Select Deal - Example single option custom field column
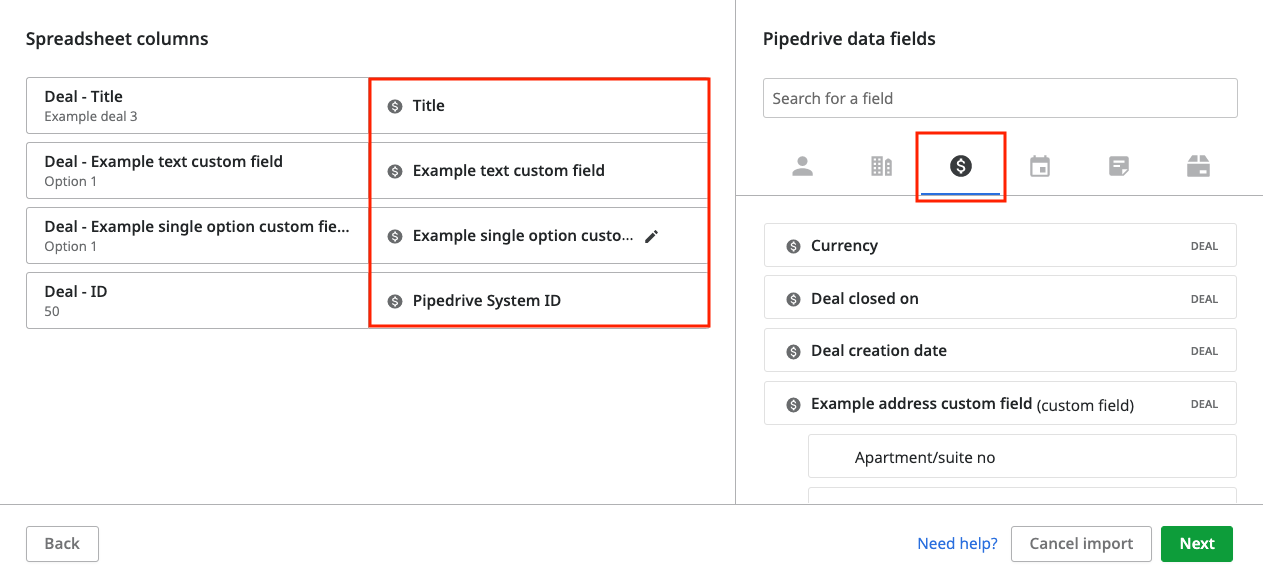This screenshot has width=1263, height=582. tap(198, 236)
